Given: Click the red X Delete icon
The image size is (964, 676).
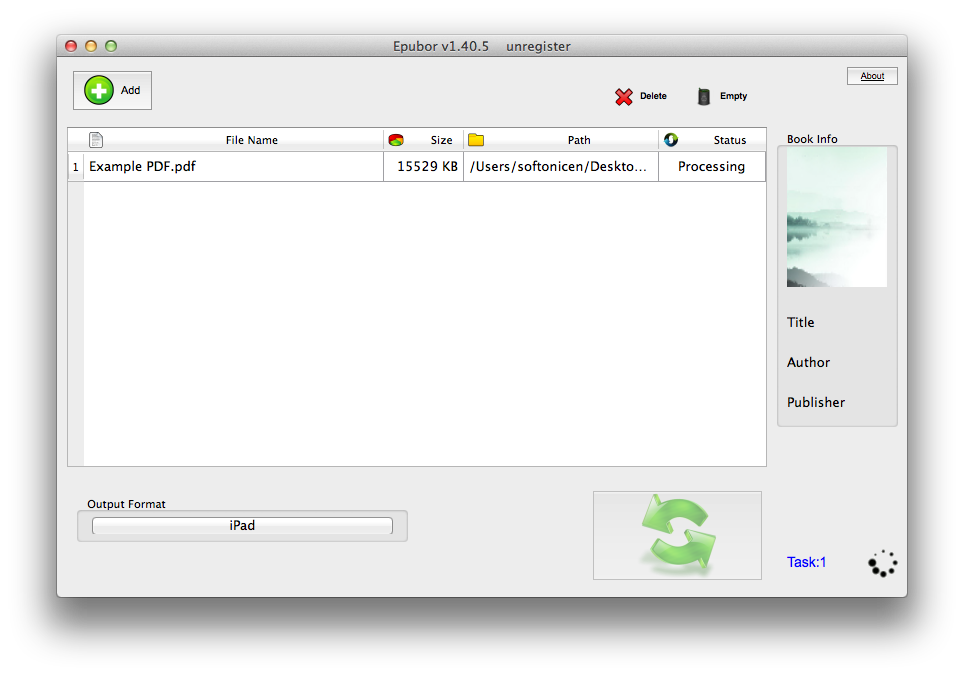Looking at the screenshot, I should pyautogui.click(x=624, y=97).
